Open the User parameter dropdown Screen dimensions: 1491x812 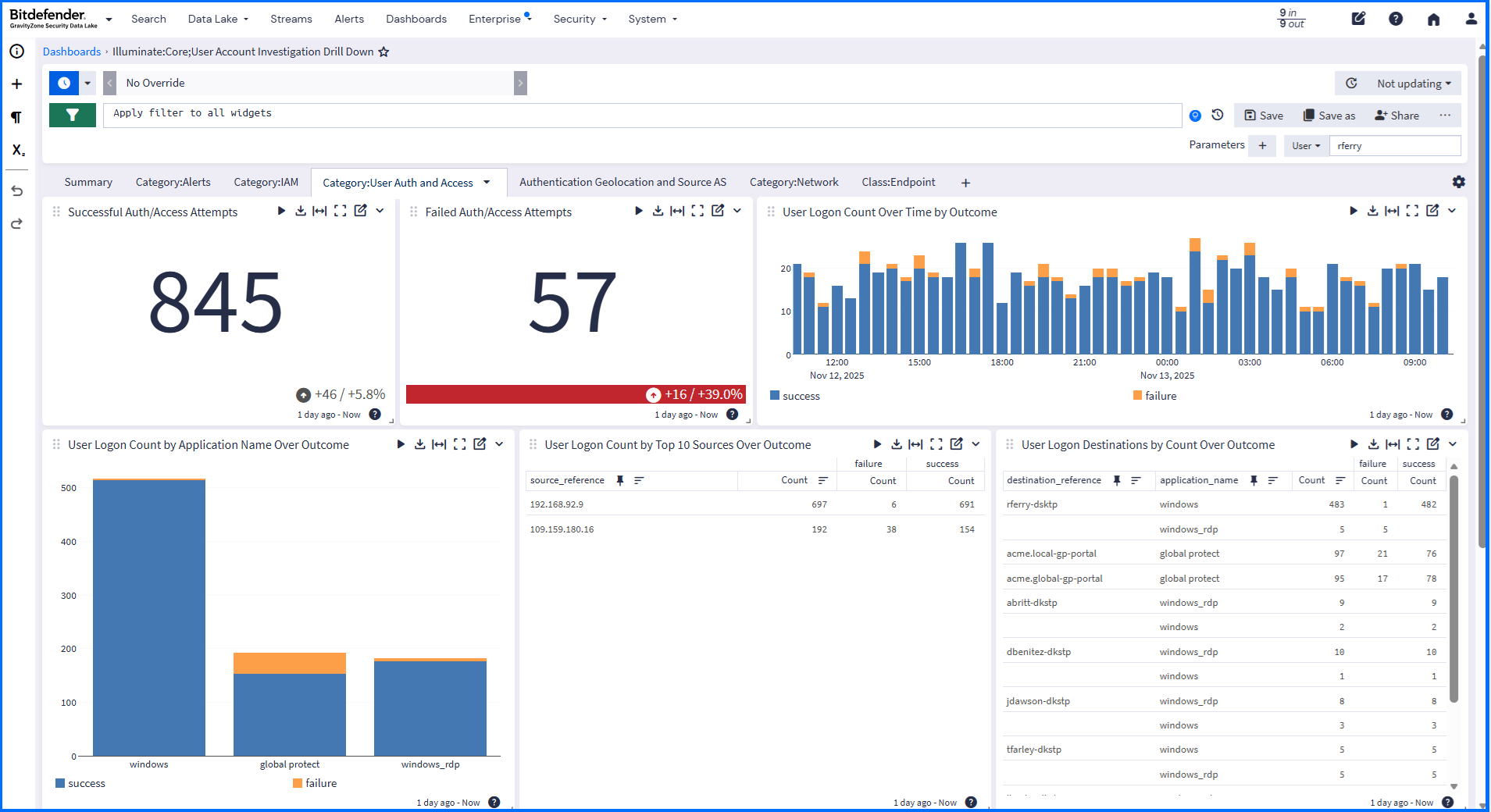point(1305,145)
